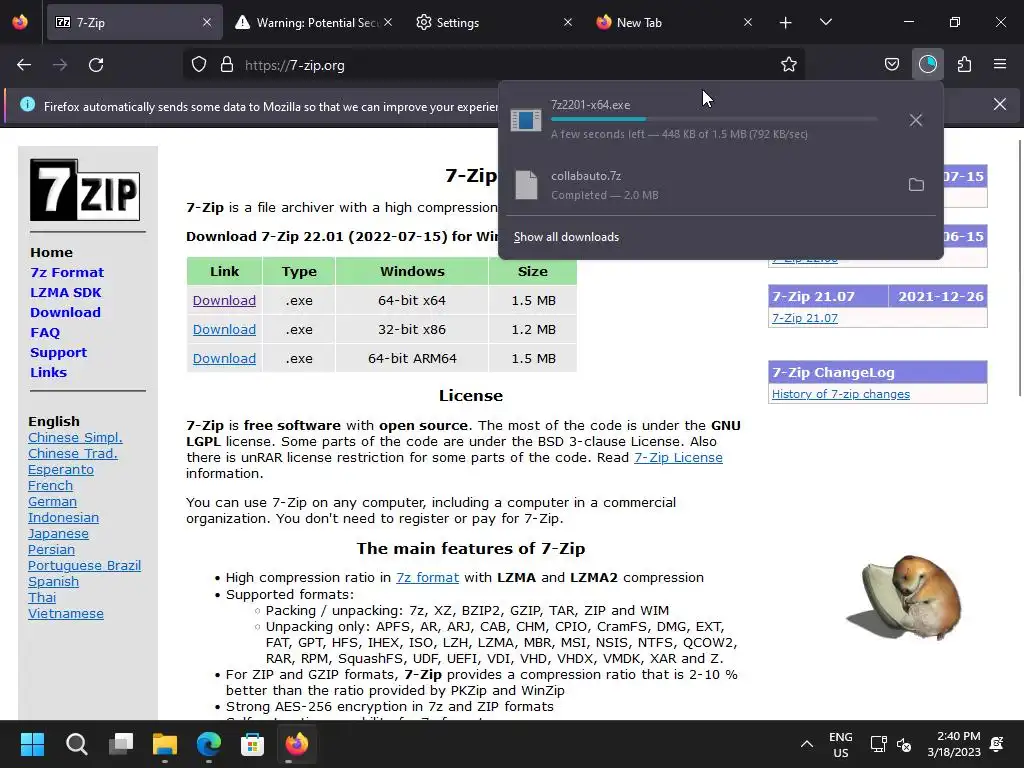Open tracking protection shield icon
The image size is (1024, 768).
click(199, 65)
